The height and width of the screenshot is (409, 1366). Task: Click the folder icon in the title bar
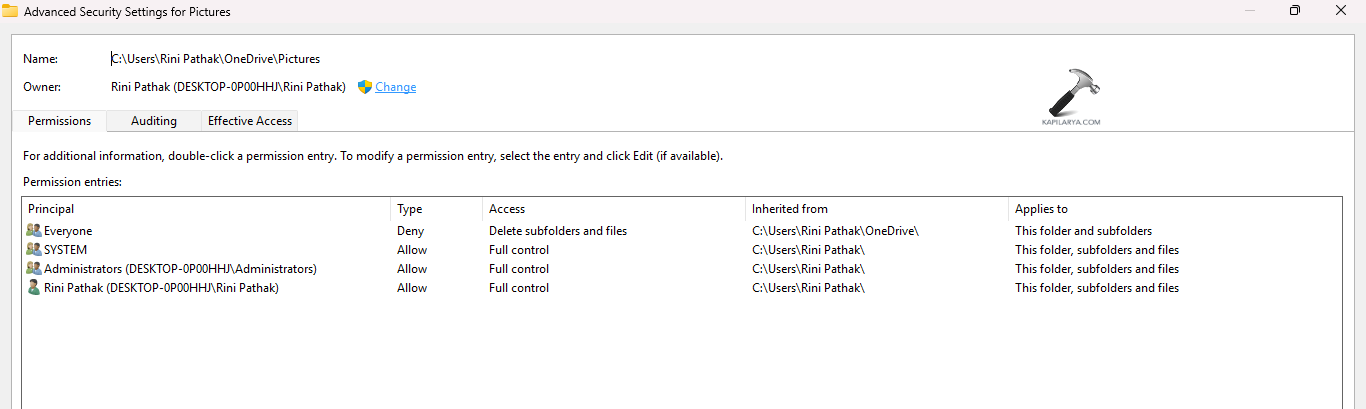(x=10, y=12)
